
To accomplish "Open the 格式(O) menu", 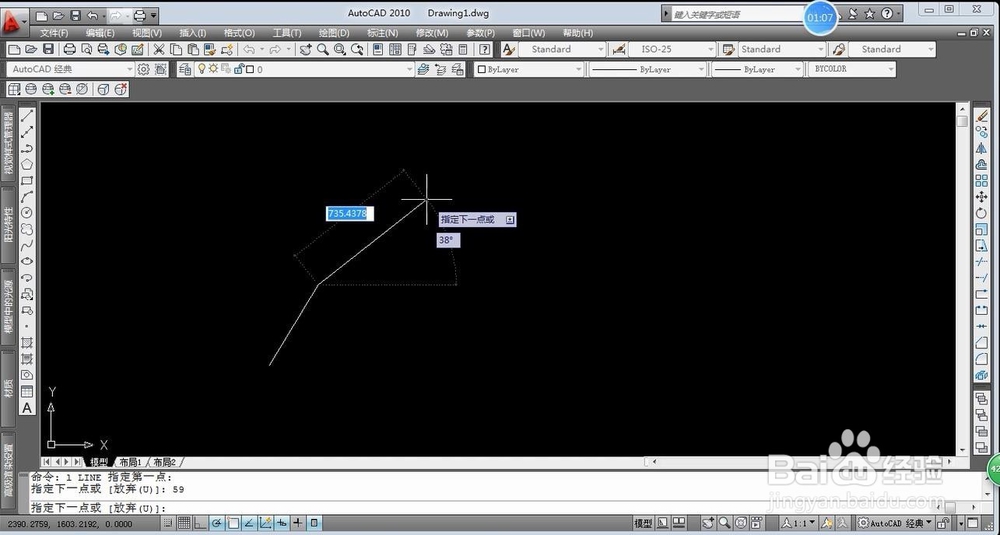I will click(x=239, y=33).
